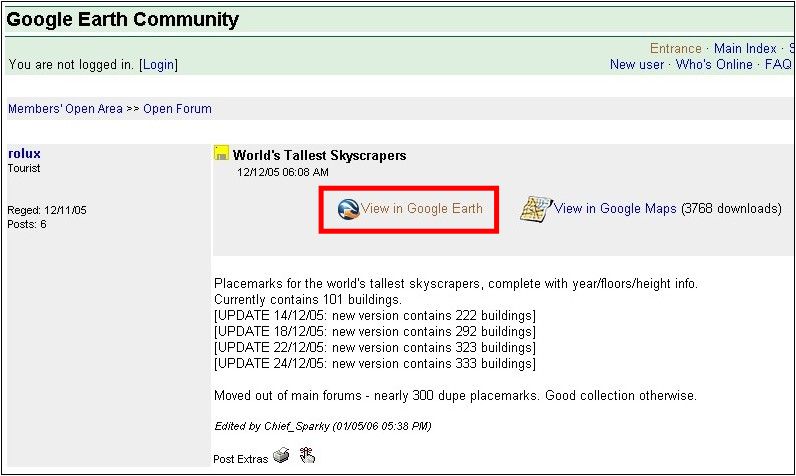
Task: Open the Main Index page
Action: pos(745,48)
